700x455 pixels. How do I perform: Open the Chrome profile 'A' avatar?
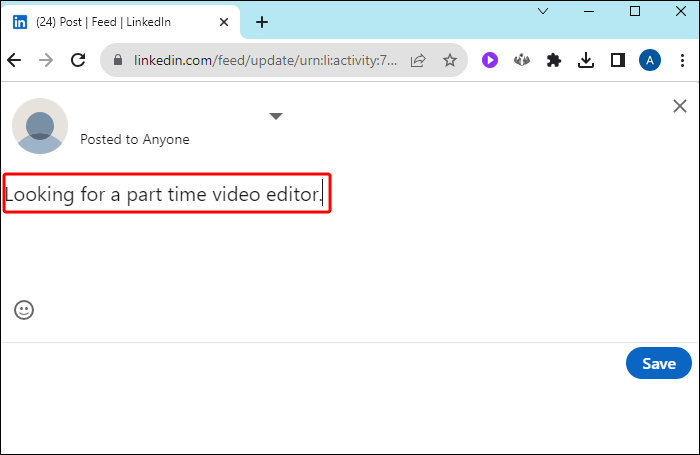coord(650,60)
